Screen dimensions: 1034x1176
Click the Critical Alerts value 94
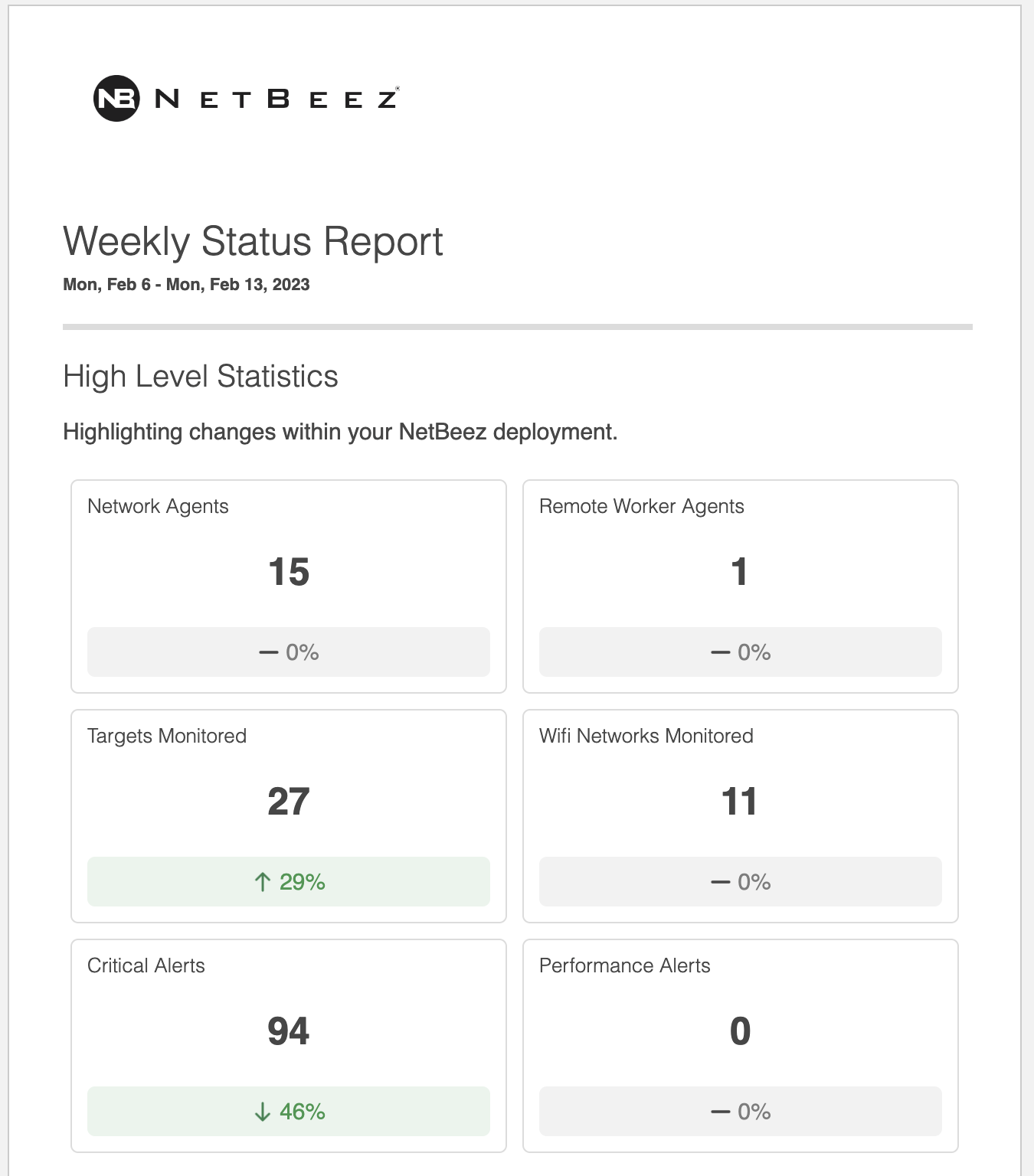pos(289,1031)
